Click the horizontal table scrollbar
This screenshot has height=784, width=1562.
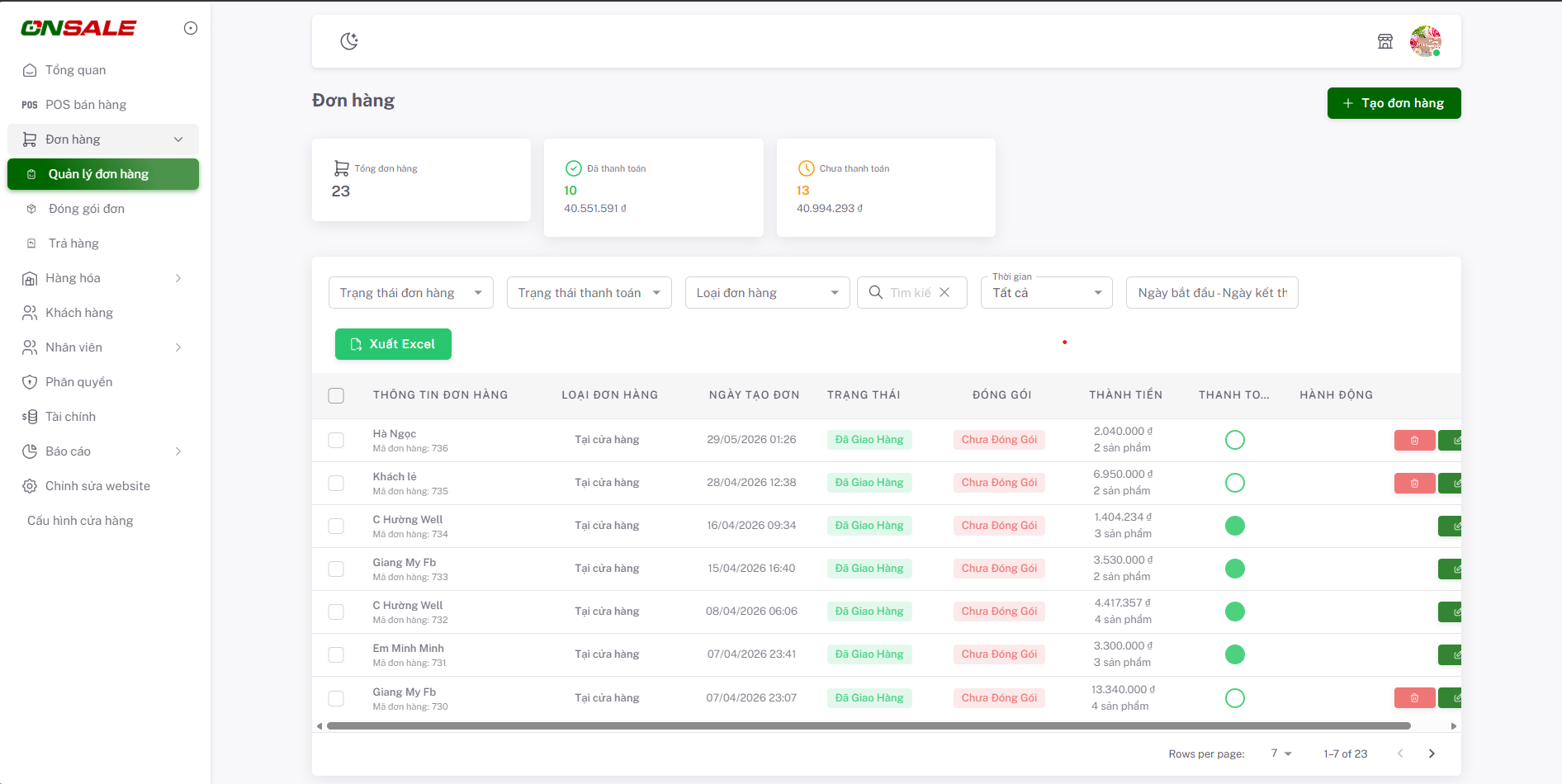(x=869, y=726)
